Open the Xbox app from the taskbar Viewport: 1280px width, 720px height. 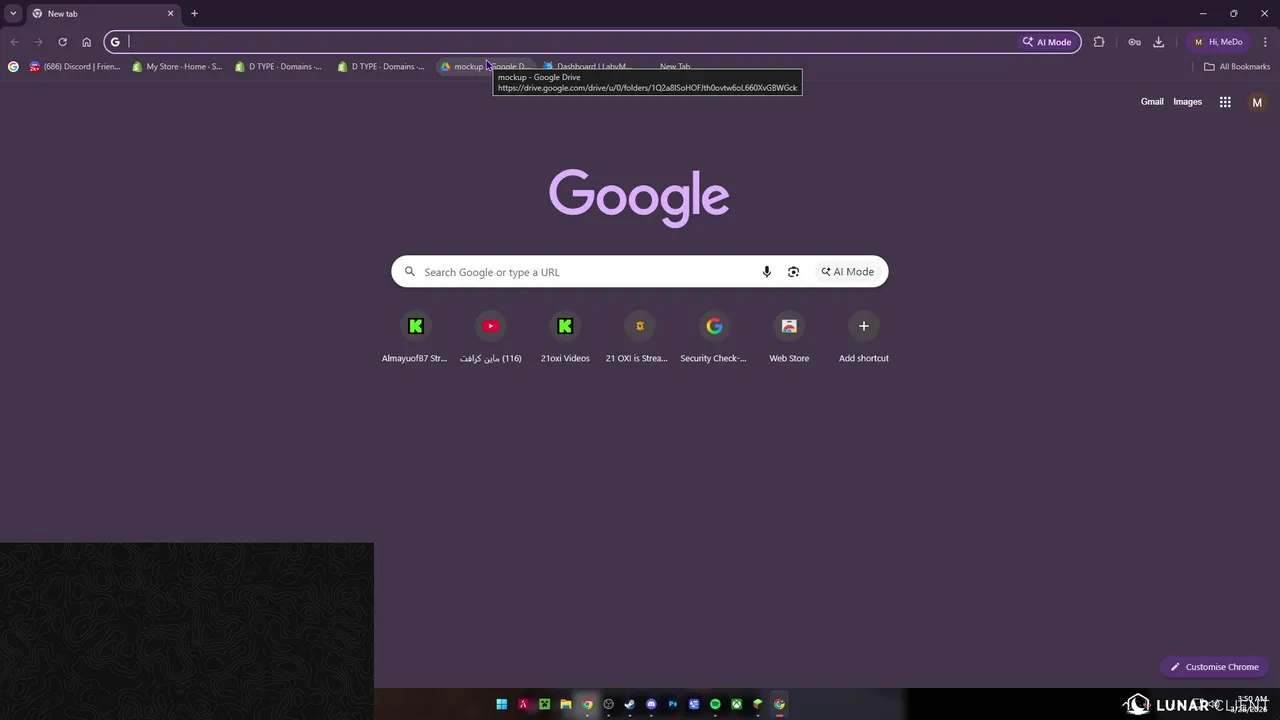click(x=736, y=705)
